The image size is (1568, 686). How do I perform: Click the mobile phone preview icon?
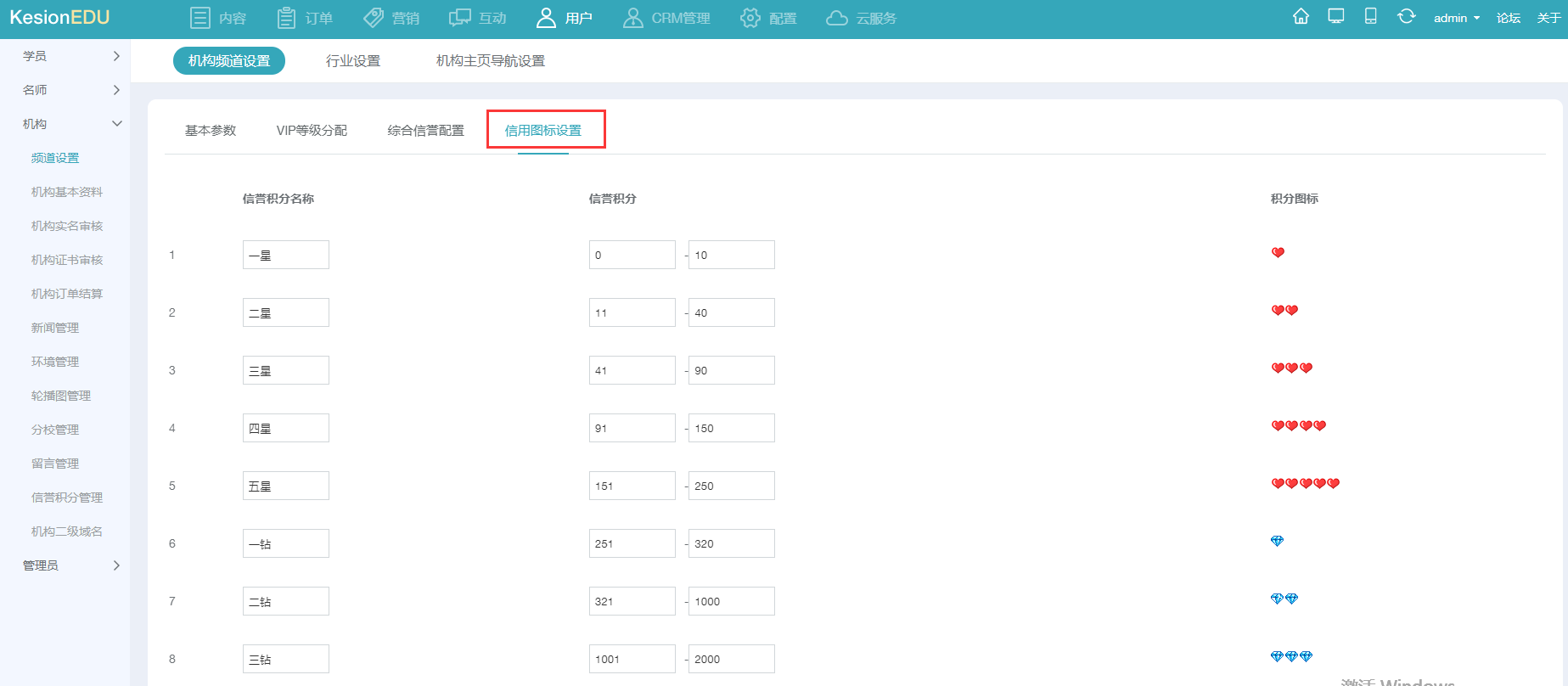(x=1370, y=17)
